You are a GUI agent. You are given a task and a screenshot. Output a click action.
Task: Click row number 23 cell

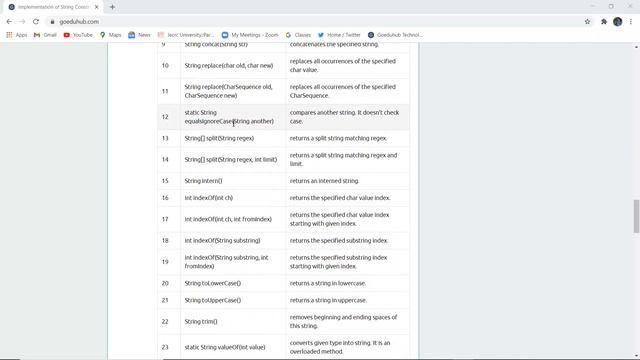click(169, 347)
